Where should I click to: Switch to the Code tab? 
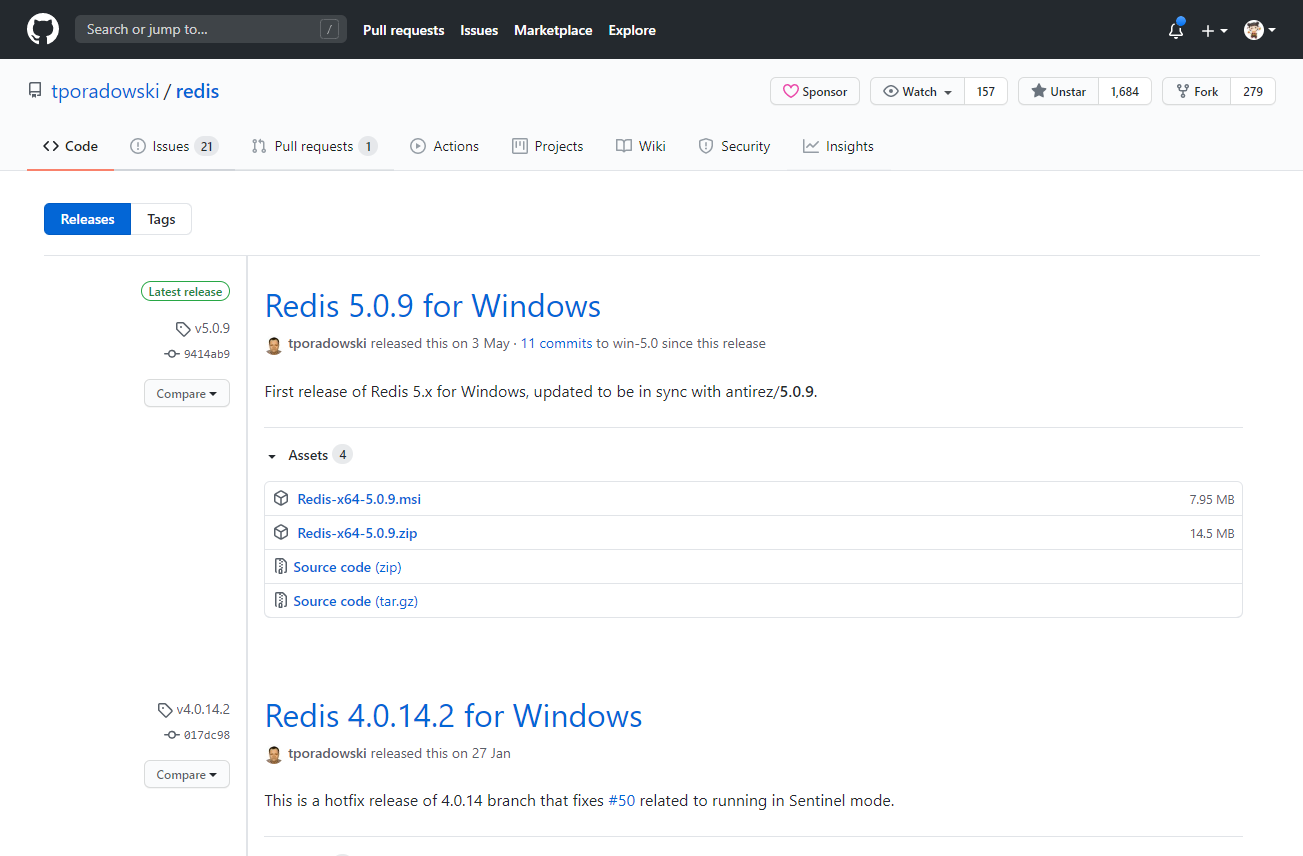(70, 146)
